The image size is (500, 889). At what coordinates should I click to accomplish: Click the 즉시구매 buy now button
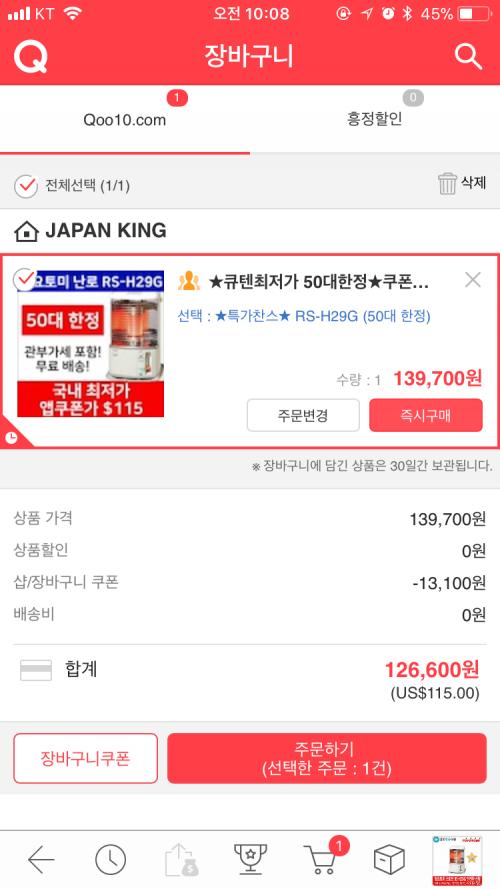[x=426, y=415]
